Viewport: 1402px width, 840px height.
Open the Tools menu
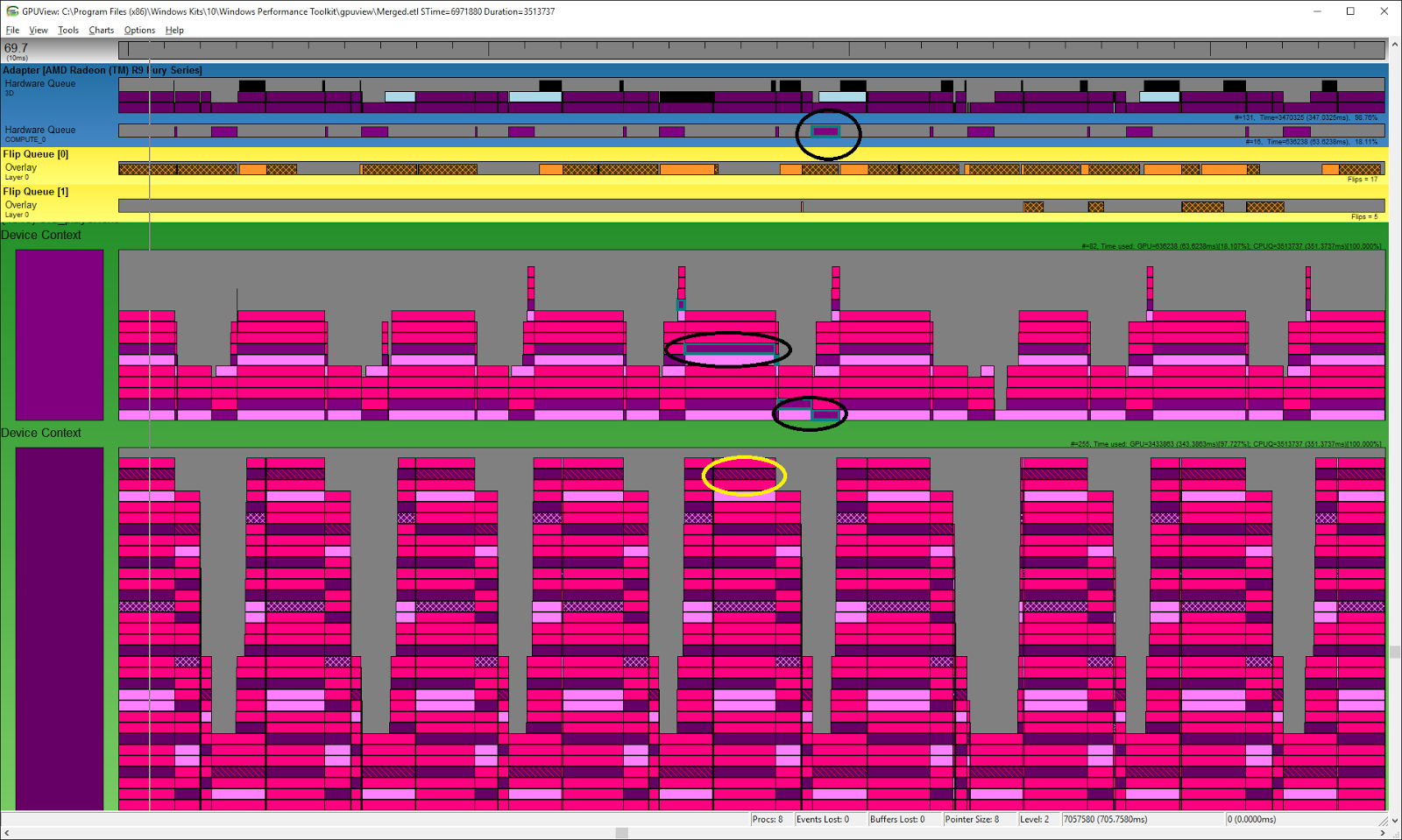pyautogui.click(x=68, y=30)
